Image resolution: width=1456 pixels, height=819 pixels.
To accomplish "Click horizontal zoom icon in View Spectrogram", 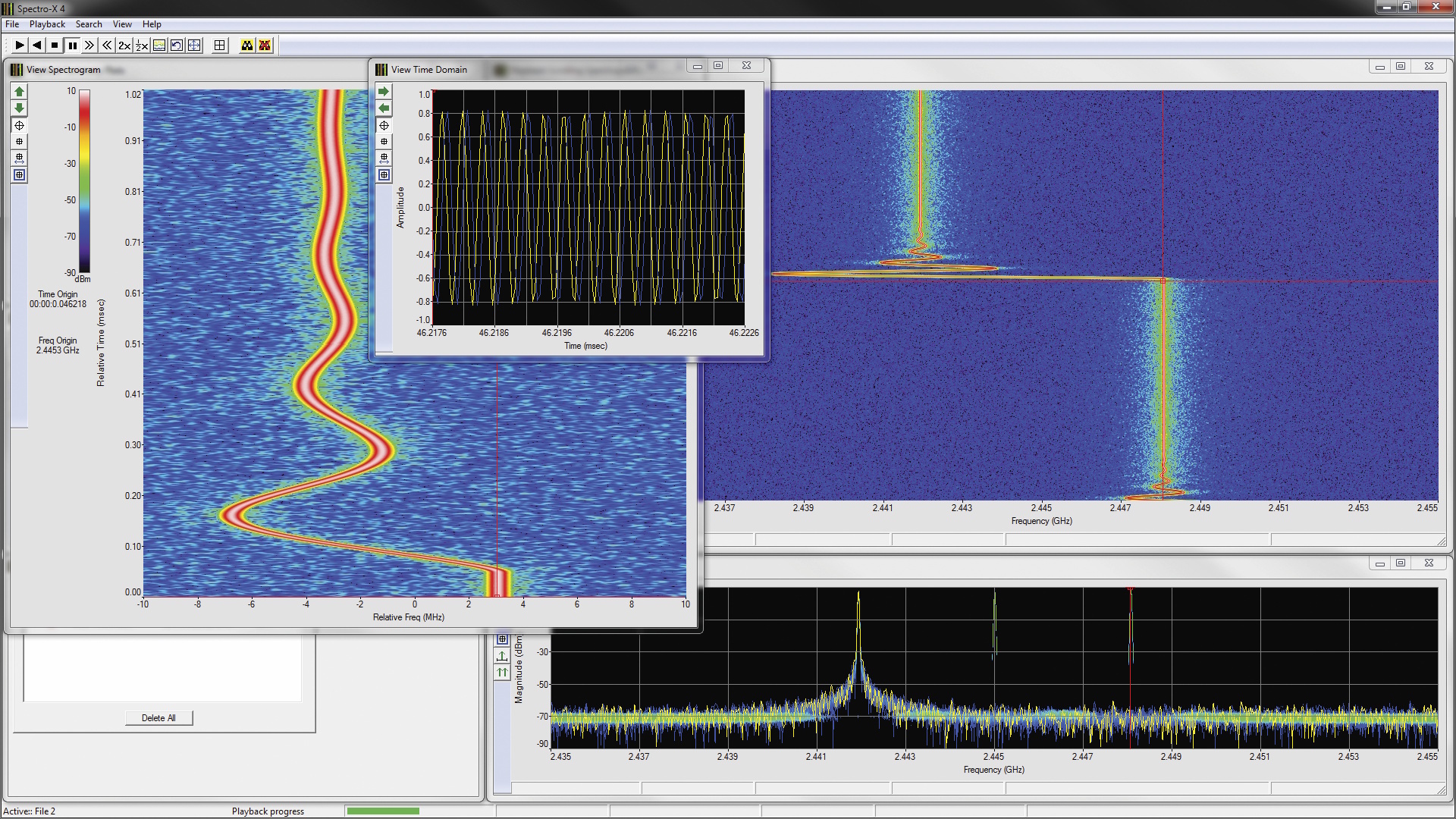I will pyautogui.click(x=20, y=158).
